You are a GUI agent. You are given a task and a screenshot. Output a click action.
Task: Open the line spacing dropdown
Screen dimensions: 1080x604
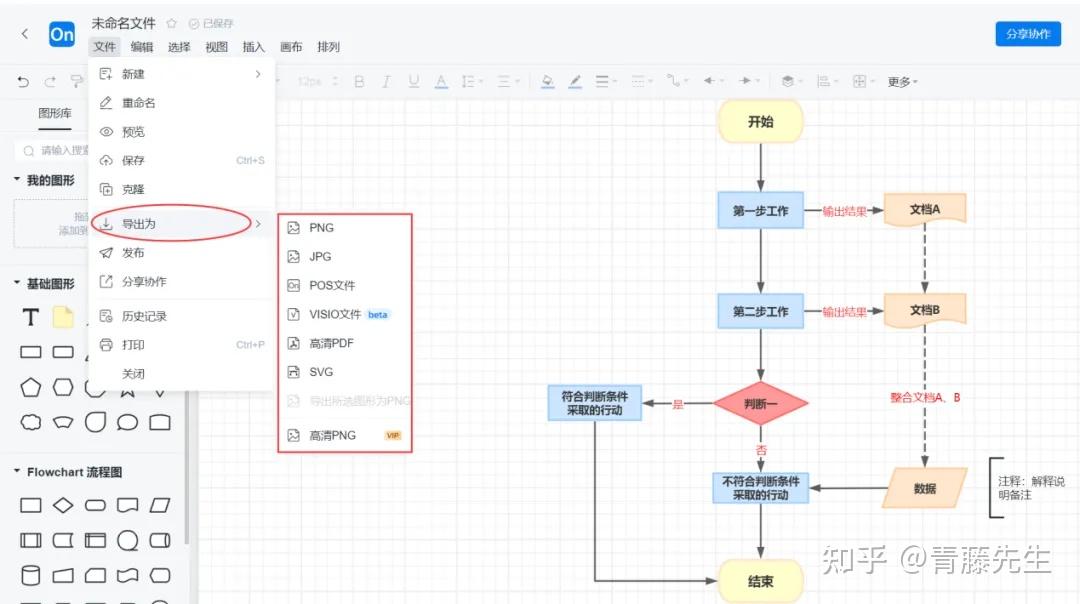[x=472, y=81]
